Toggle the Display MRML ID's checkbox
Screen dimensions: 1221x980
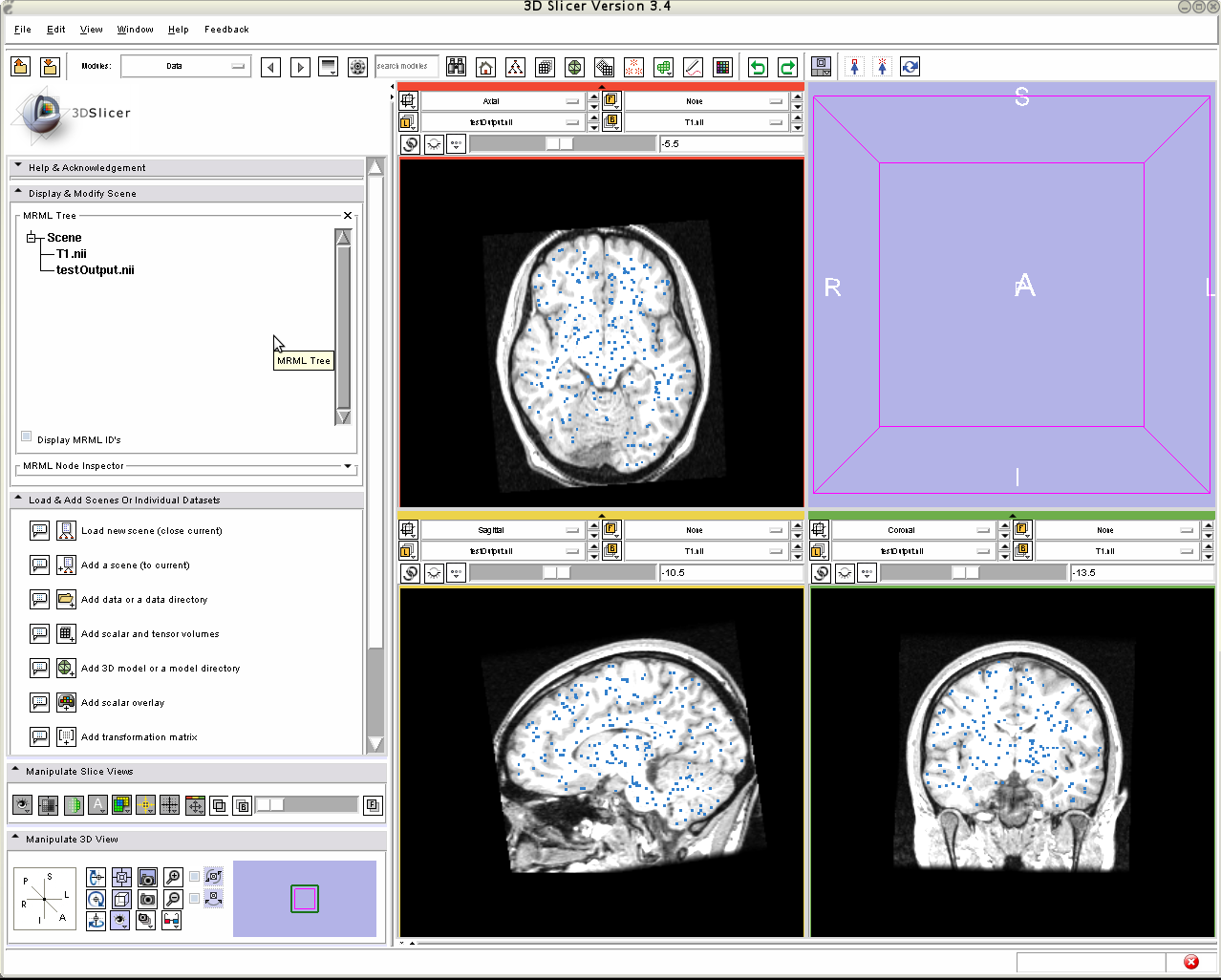click(27, 437)
